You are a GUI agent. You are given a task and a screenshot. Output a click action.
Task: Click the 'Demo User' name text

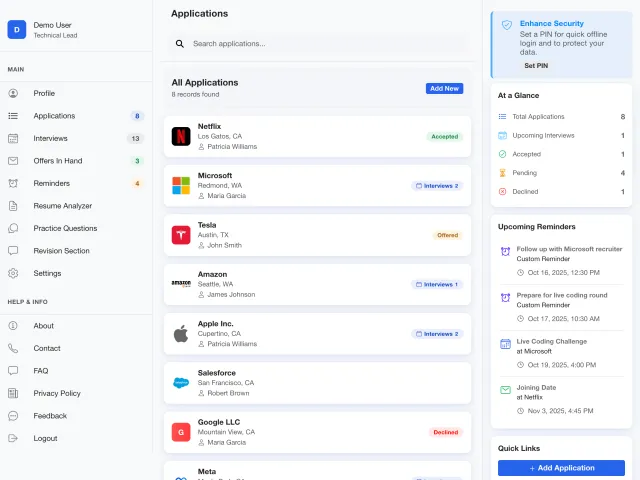(52, 25)
